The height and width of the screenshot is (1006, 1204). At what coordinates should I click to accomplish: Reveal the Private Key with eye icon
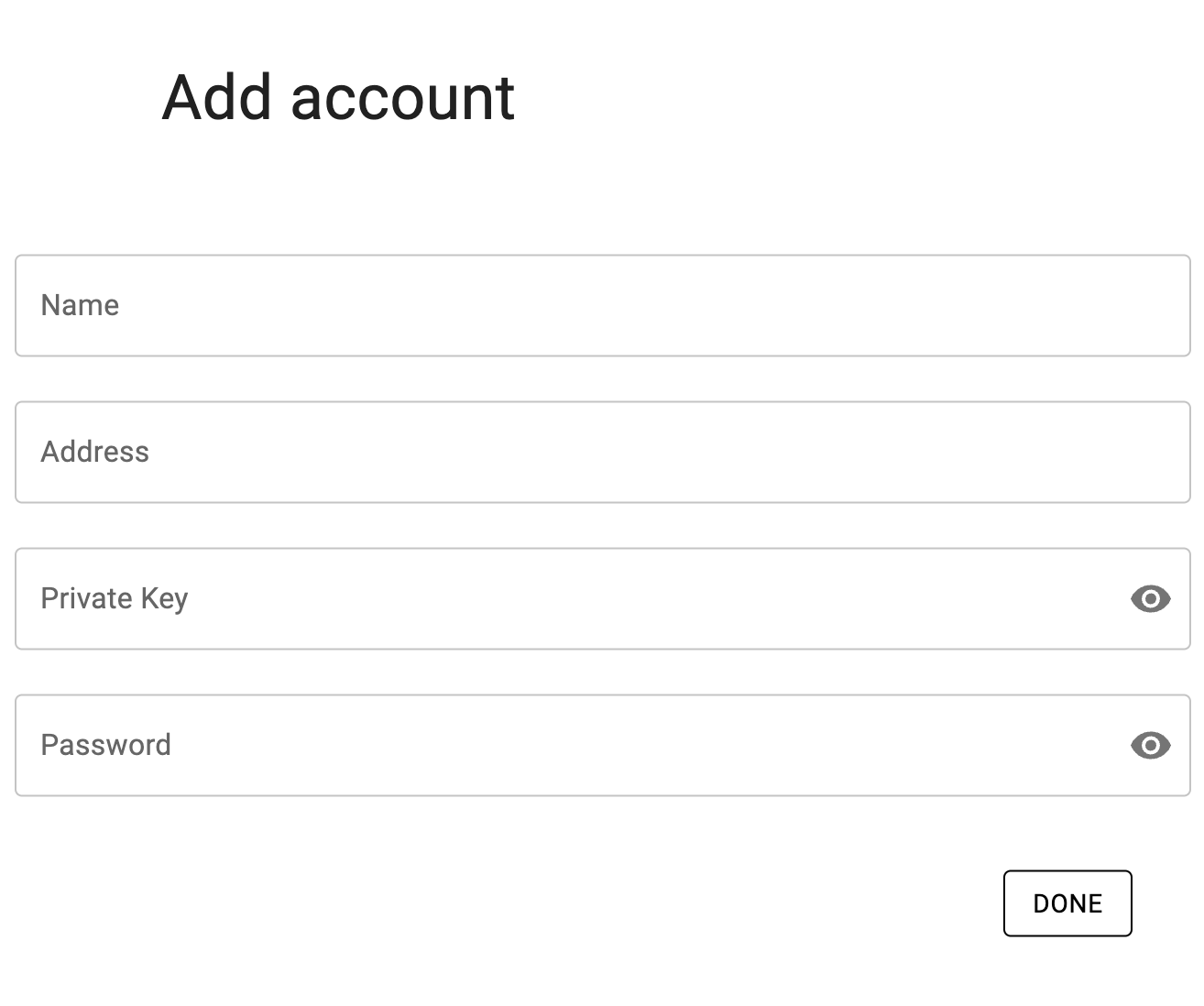tap(1150, 599)
